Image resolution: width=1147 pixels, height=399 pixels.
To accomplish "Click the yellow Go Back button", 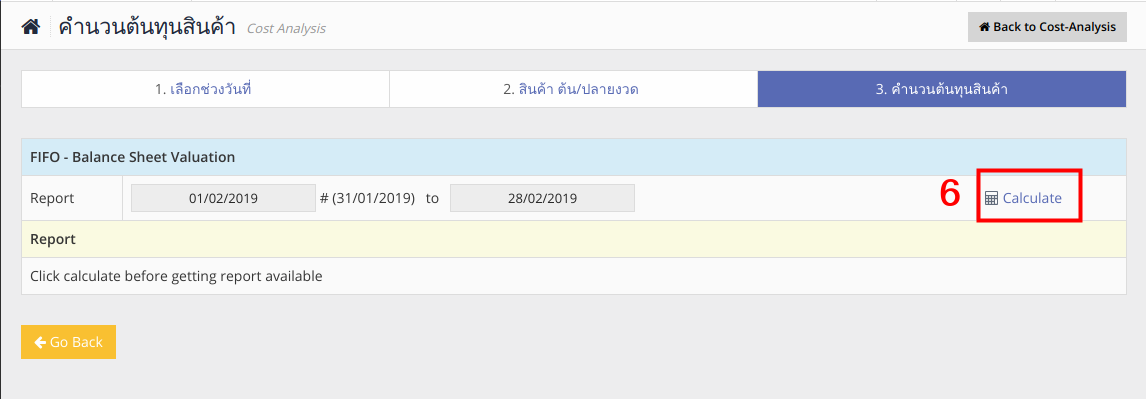I will point(69,342).
